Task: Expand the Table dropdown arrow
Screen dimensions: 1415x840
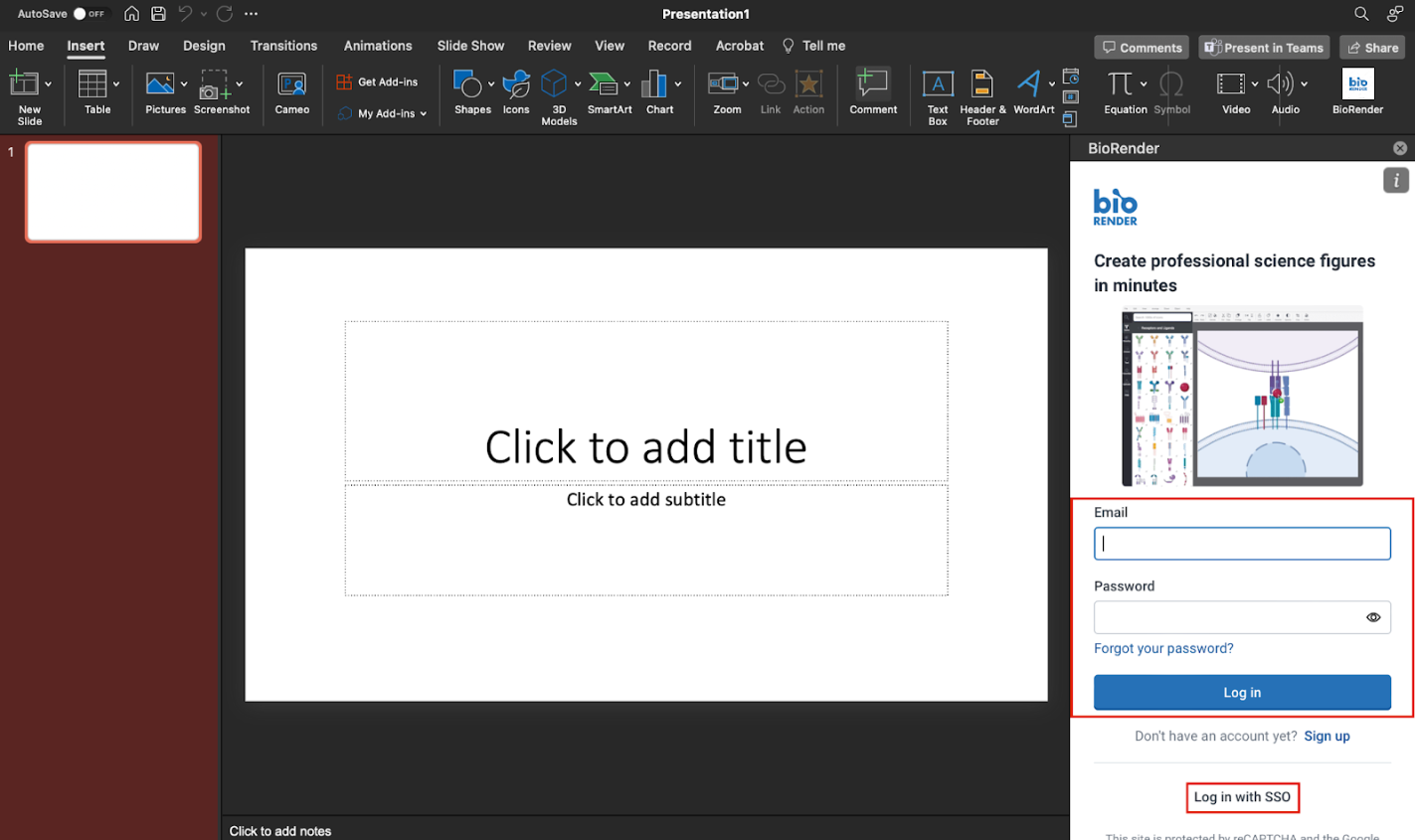Action: [x=116, y=84]
